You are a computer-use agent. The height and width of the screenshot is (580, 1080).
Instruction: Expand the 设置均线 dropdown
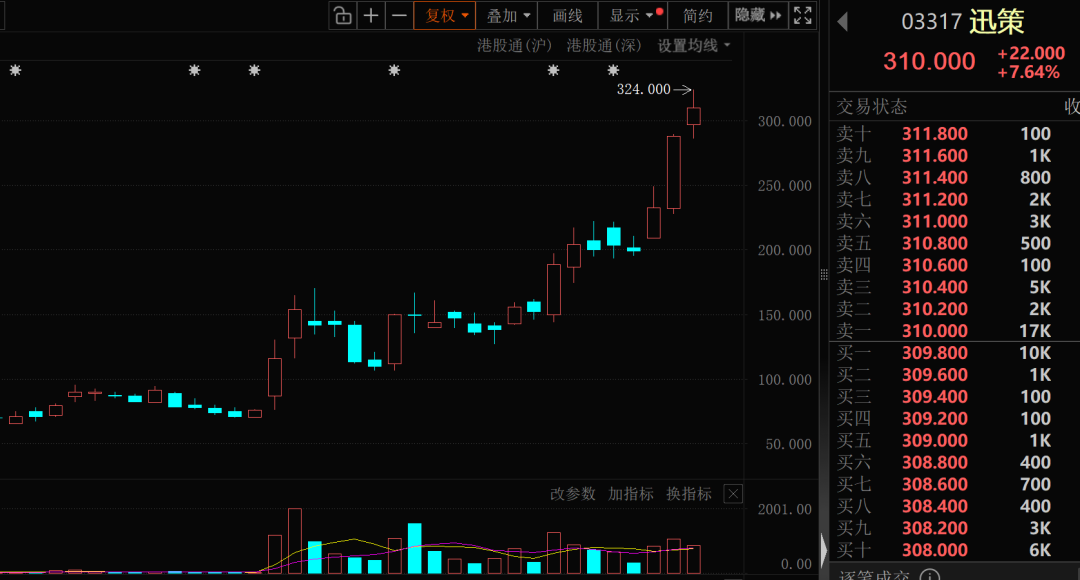[694, 45]
